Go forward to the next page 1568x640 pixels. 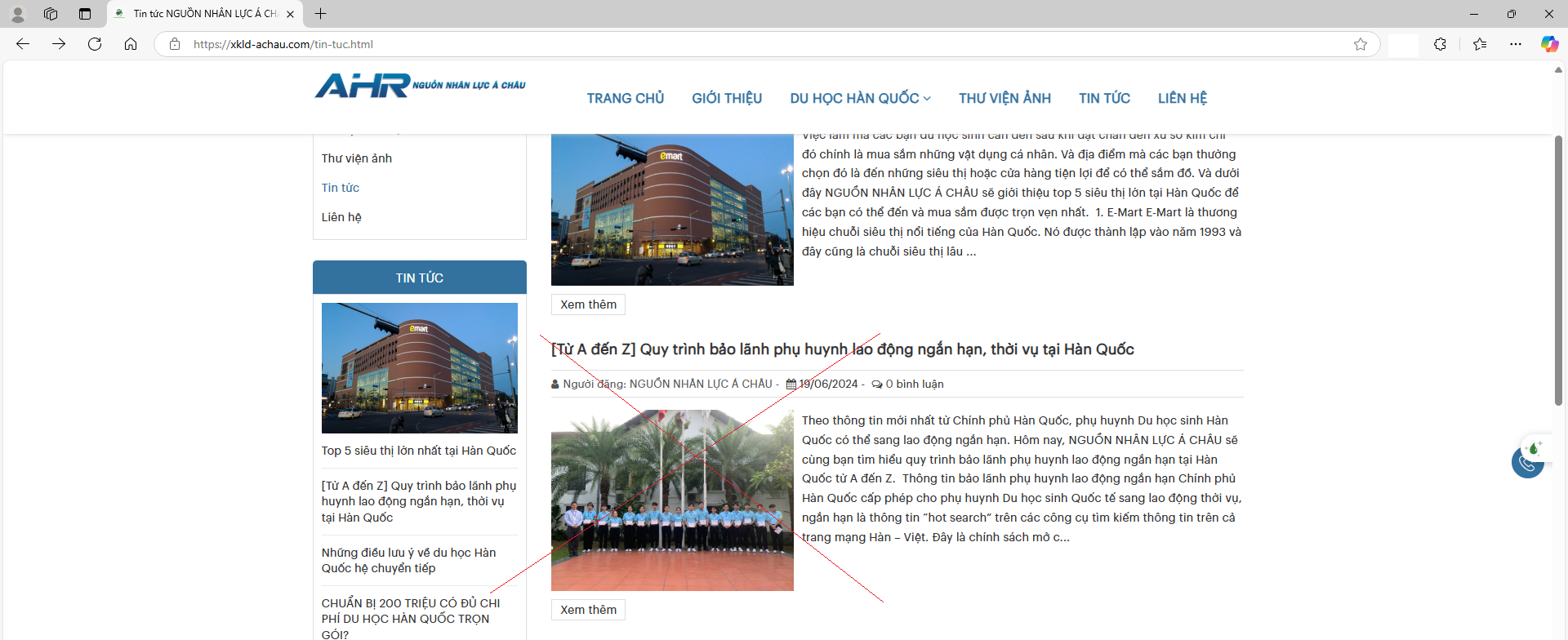(59, 44)
